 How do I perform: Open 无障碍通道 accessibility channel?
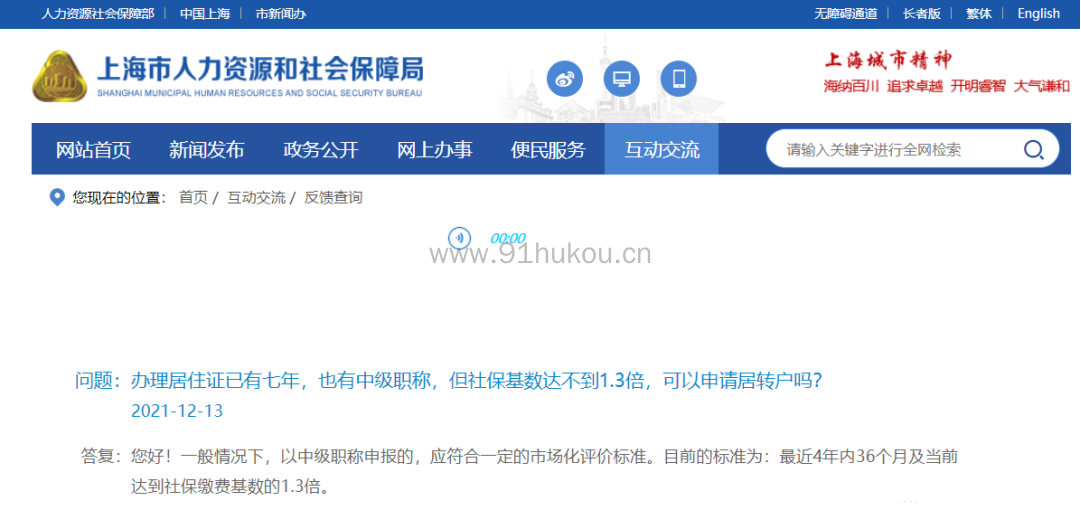(x=845, y=14)
